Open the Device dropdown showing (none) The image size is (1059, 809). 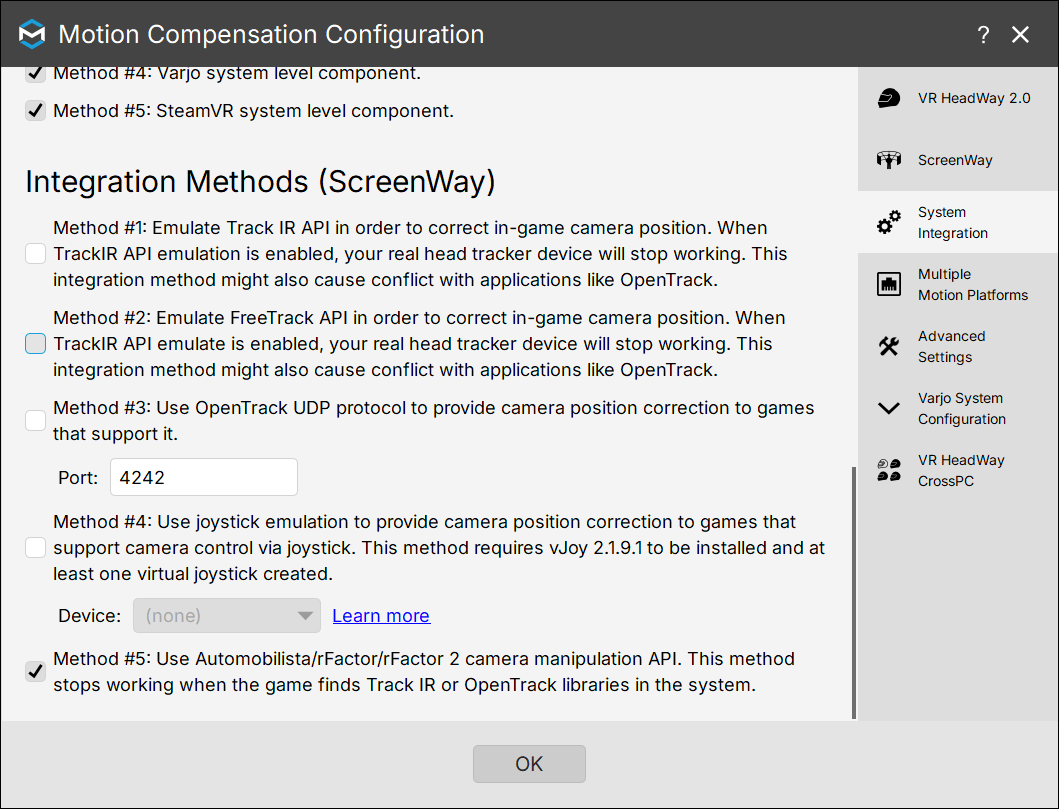click(227, 616)
